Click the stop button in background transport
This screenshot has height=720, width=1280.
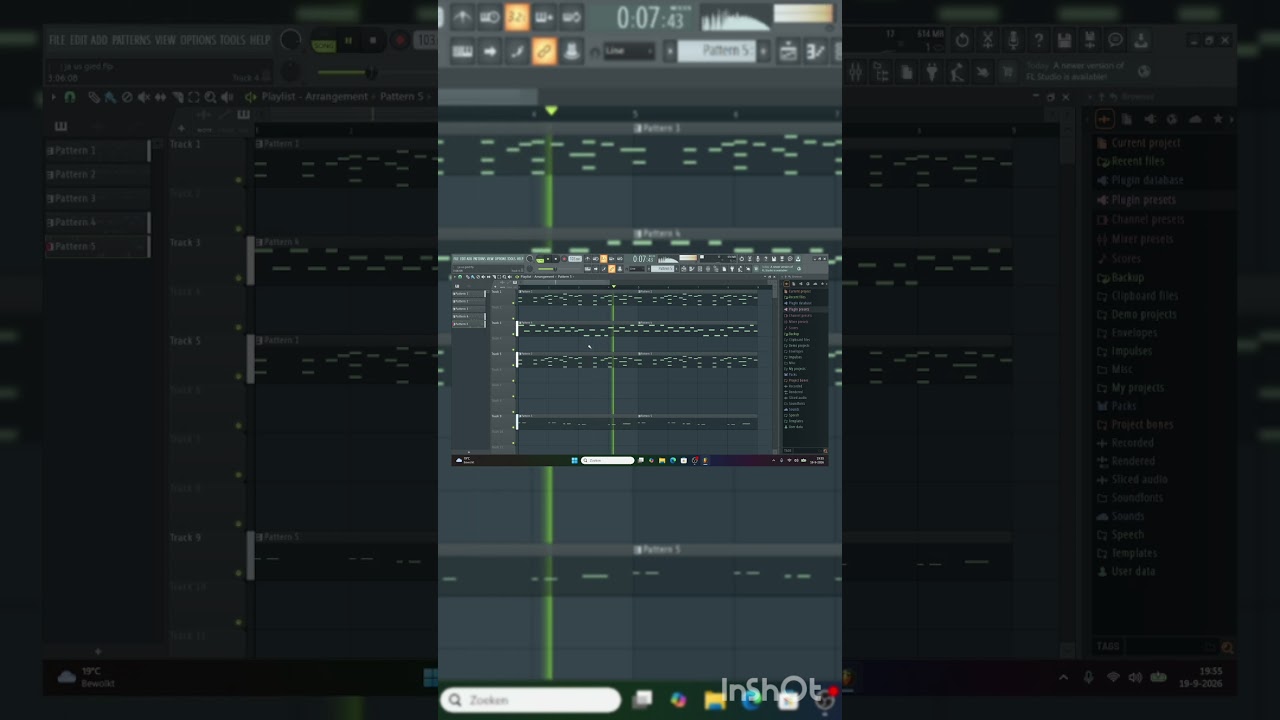[373, 41]
